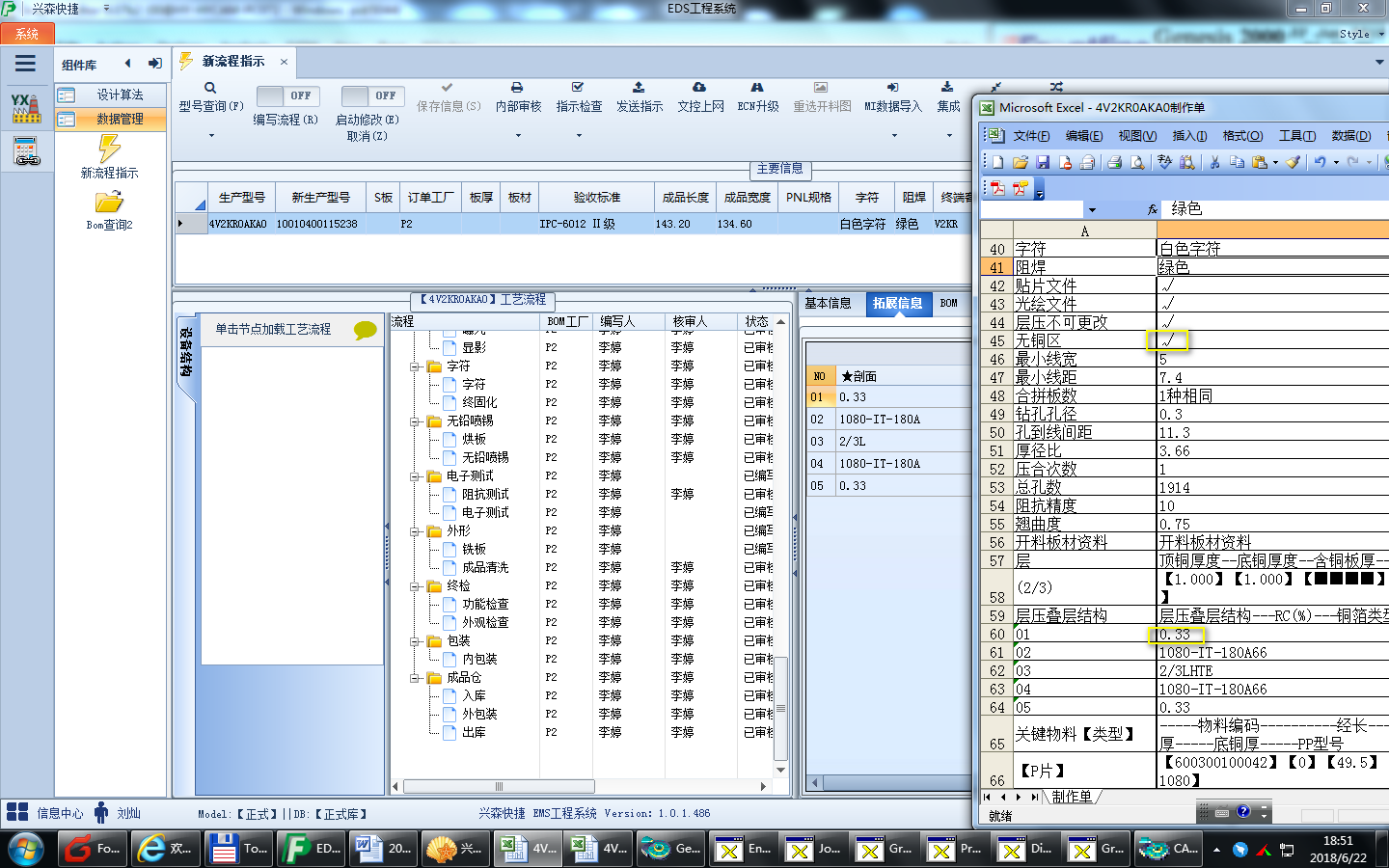
Task: Click Excel Format Painter brush
Action: pos(1294,162)
